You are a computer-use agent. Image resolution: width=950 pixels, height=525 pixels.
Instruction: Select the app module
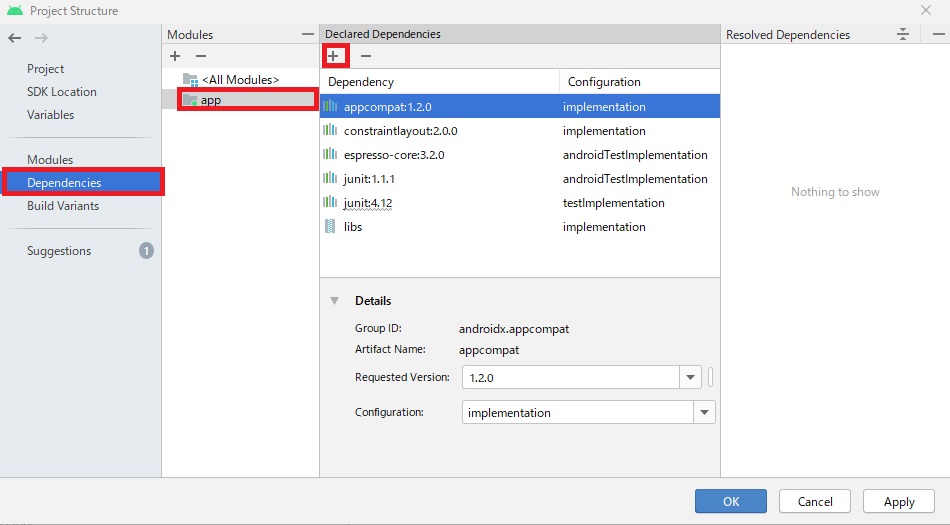211,100
